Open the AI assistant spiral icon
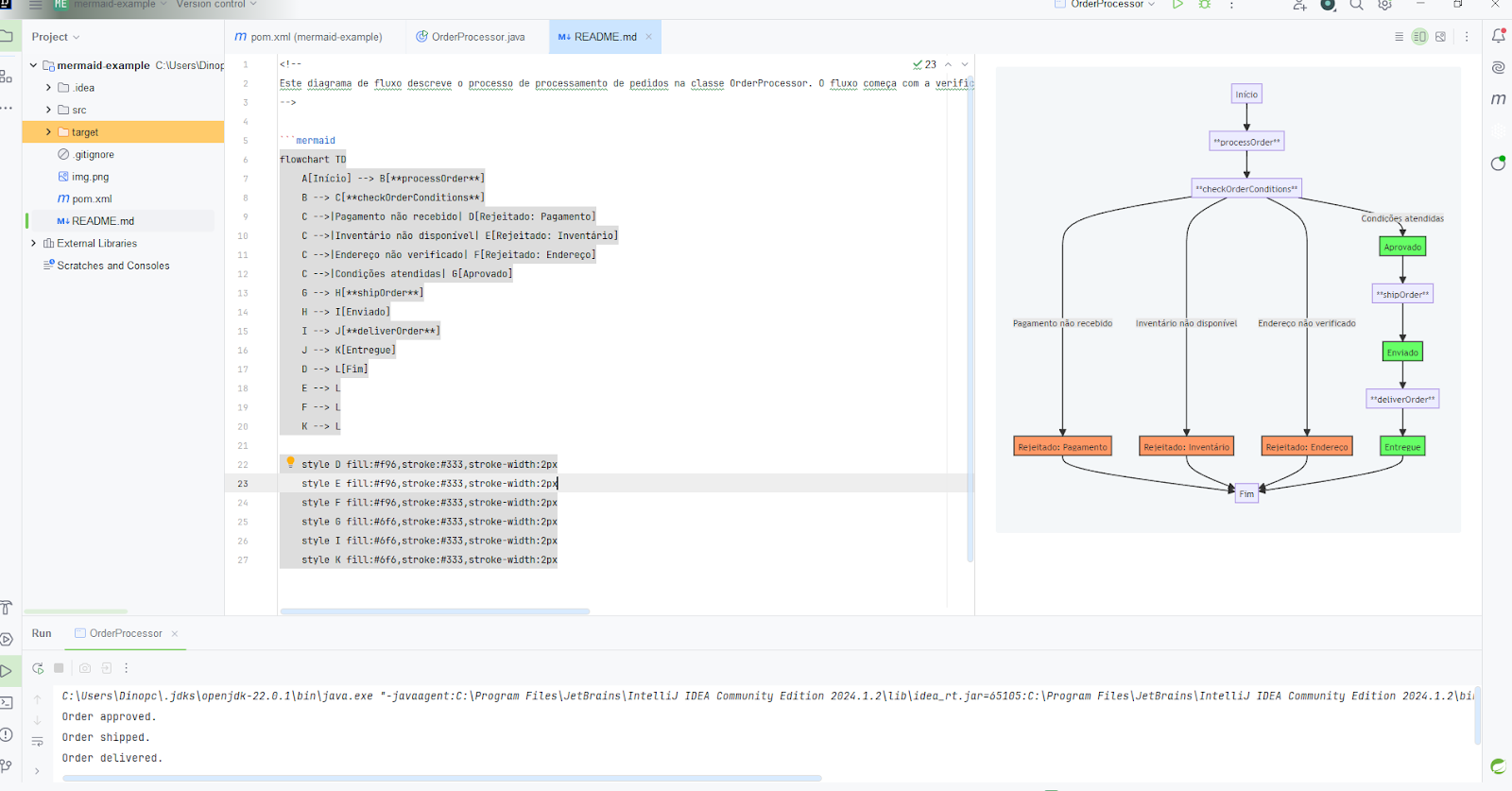 click(1498, 67)
